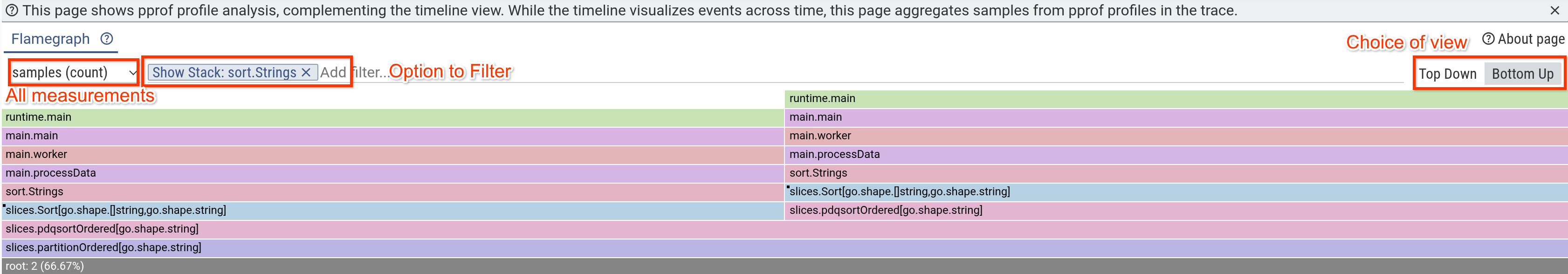Viewport: 1568px width, 274px height.
Task: Select Bottom Up view
Action: pyautogui.click(x=1522, y=74)
